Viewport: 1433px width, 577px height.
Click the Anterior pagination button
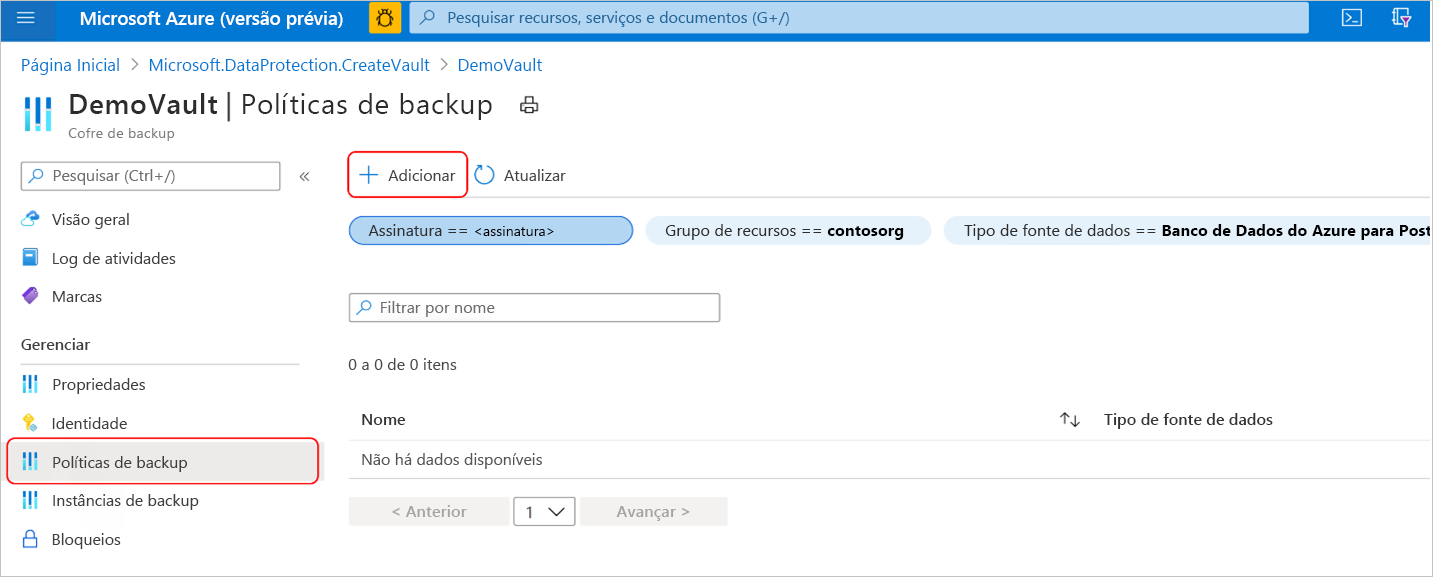pos(429,511)
